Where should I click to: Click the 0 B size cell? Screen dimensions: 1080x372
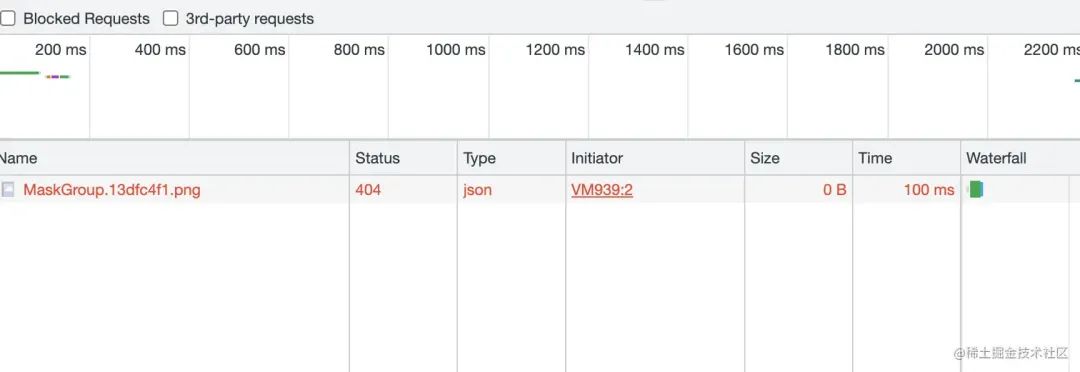[835, 190]
